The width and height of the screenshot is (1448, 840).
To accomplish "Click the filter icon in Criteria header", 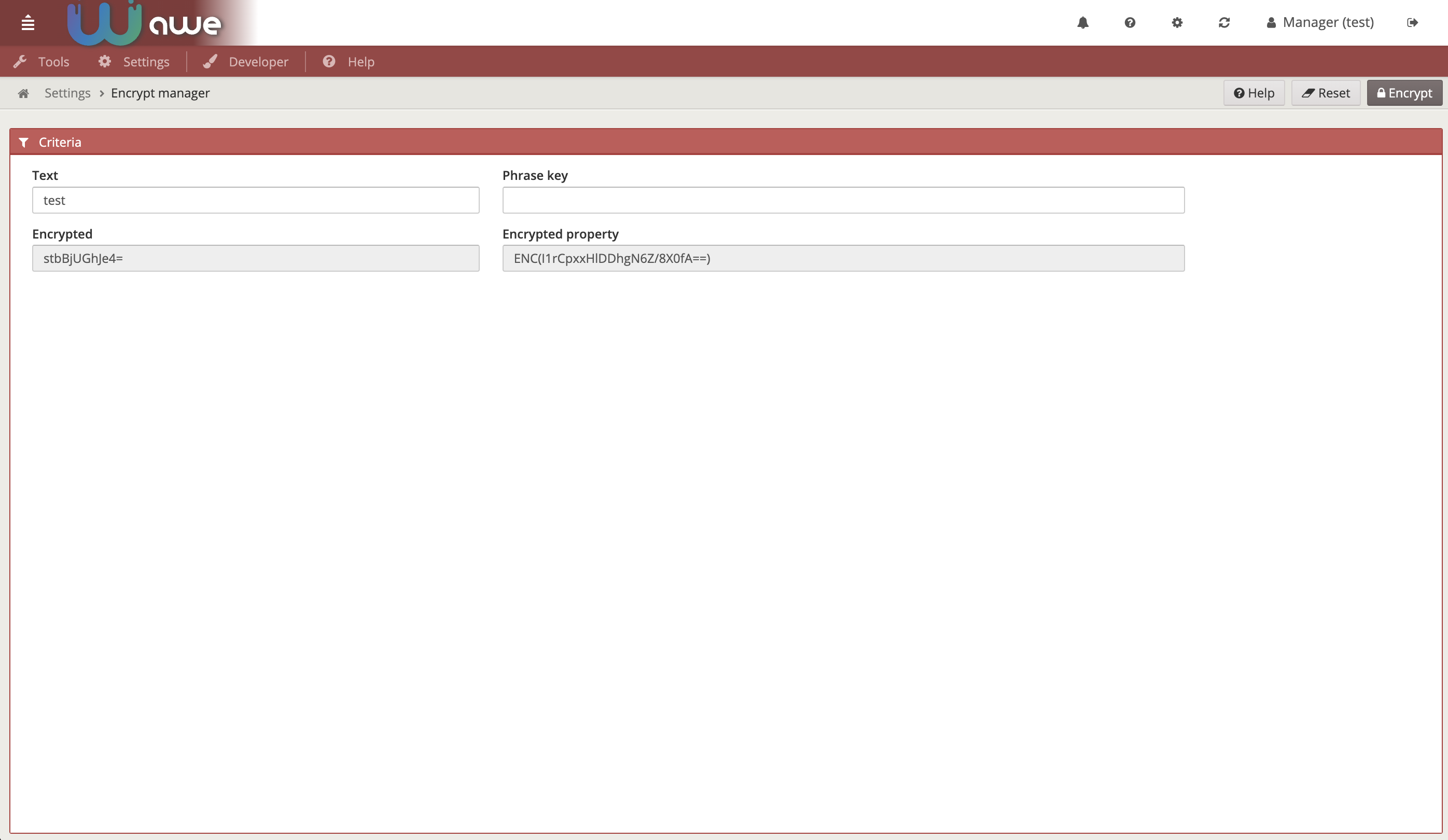I will coord(24,141).
